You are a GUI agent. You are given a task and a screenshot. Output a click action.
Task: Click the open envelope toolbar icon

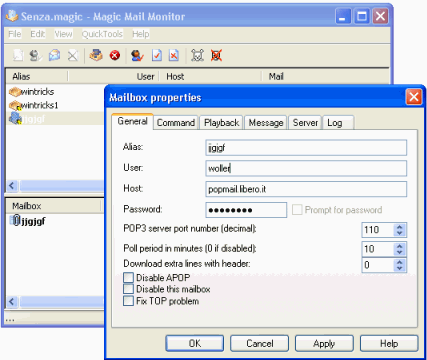click(54, 55)
